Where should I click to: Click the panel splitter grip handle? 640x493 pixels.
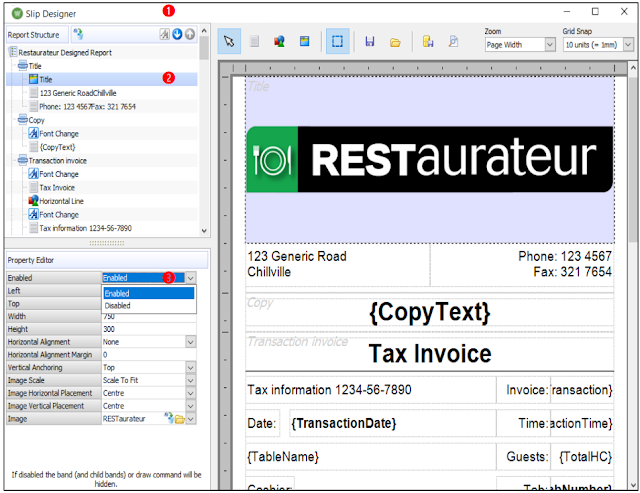(107, 243)
